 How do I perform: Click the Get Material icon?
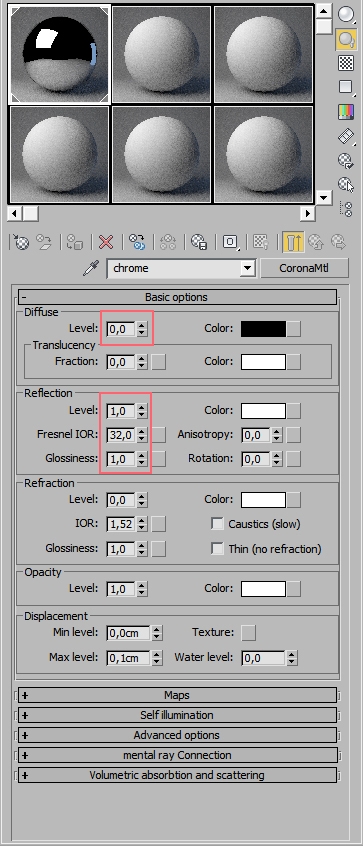pos(21,242)
